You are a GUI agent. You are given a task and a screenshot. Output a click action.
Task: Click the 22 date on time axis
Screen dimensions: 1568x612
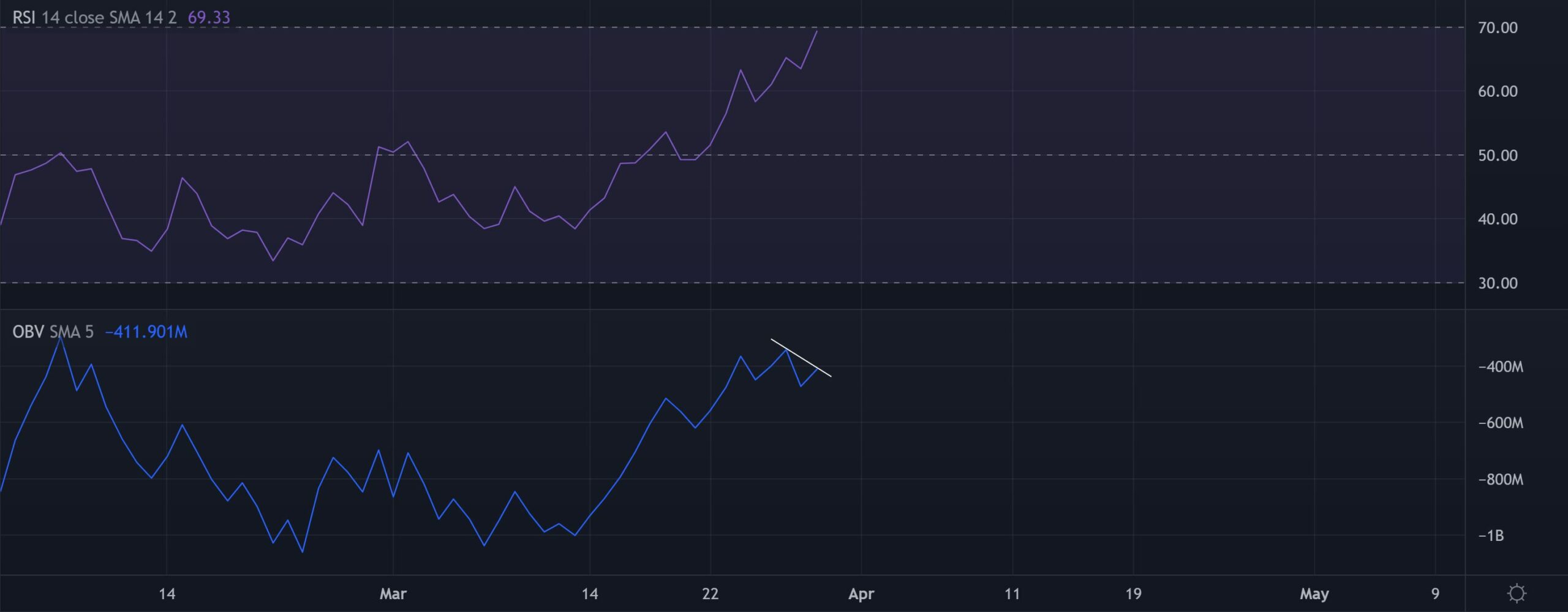tap(710, 593)
